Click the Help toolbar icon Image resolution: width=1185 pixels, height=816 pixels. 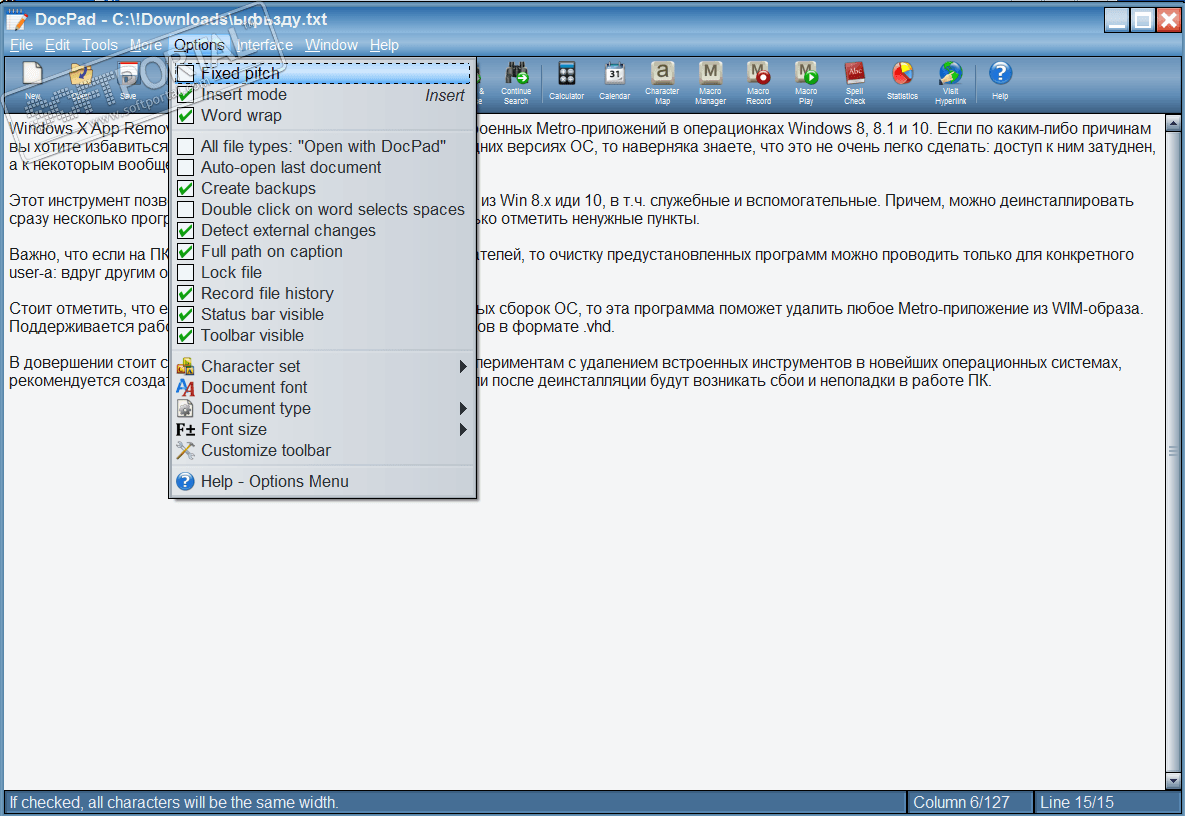[x=1000, y=73]
